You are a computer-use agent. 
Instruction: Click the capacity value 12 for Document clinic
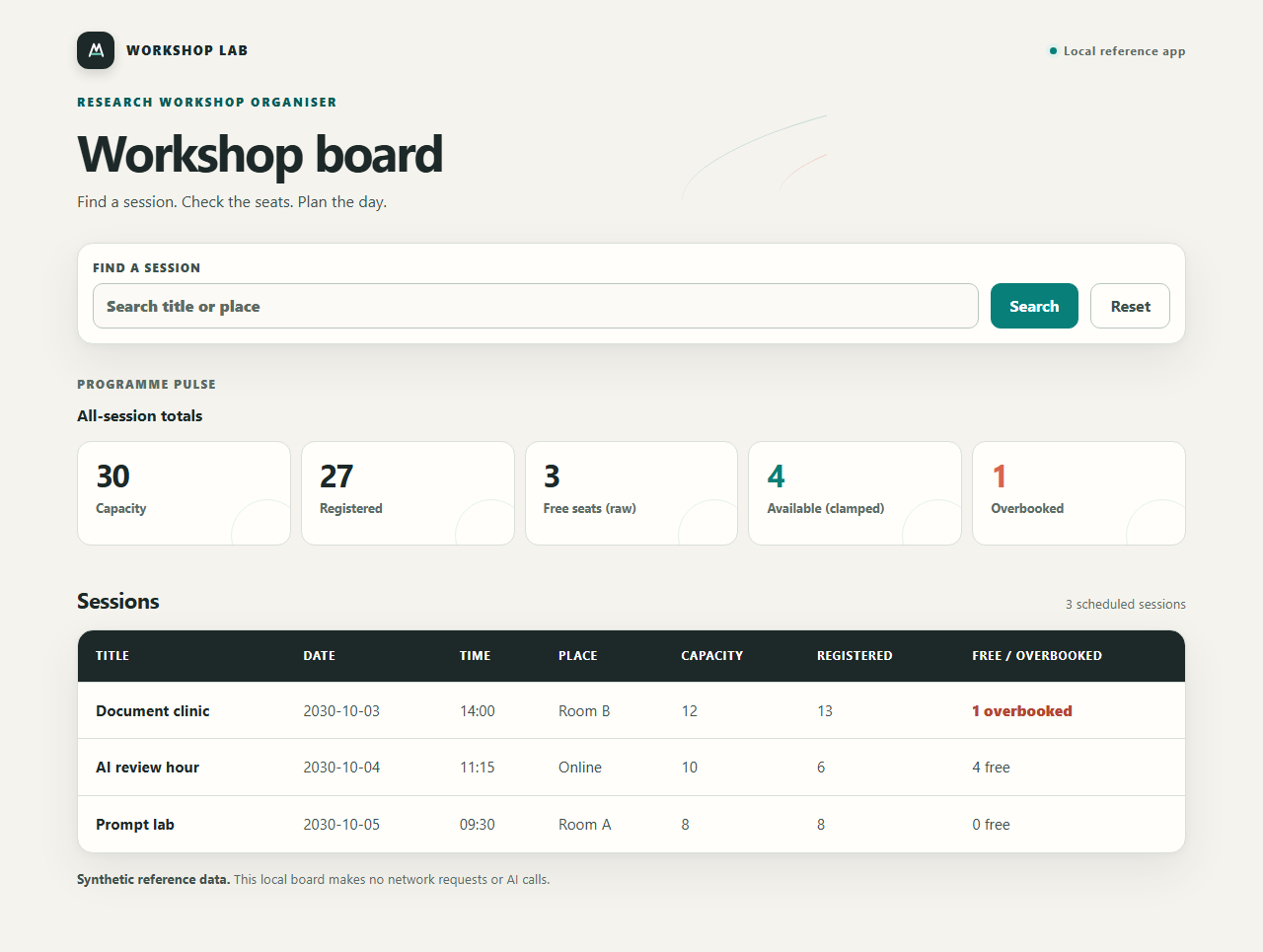(x=690, y=711)
